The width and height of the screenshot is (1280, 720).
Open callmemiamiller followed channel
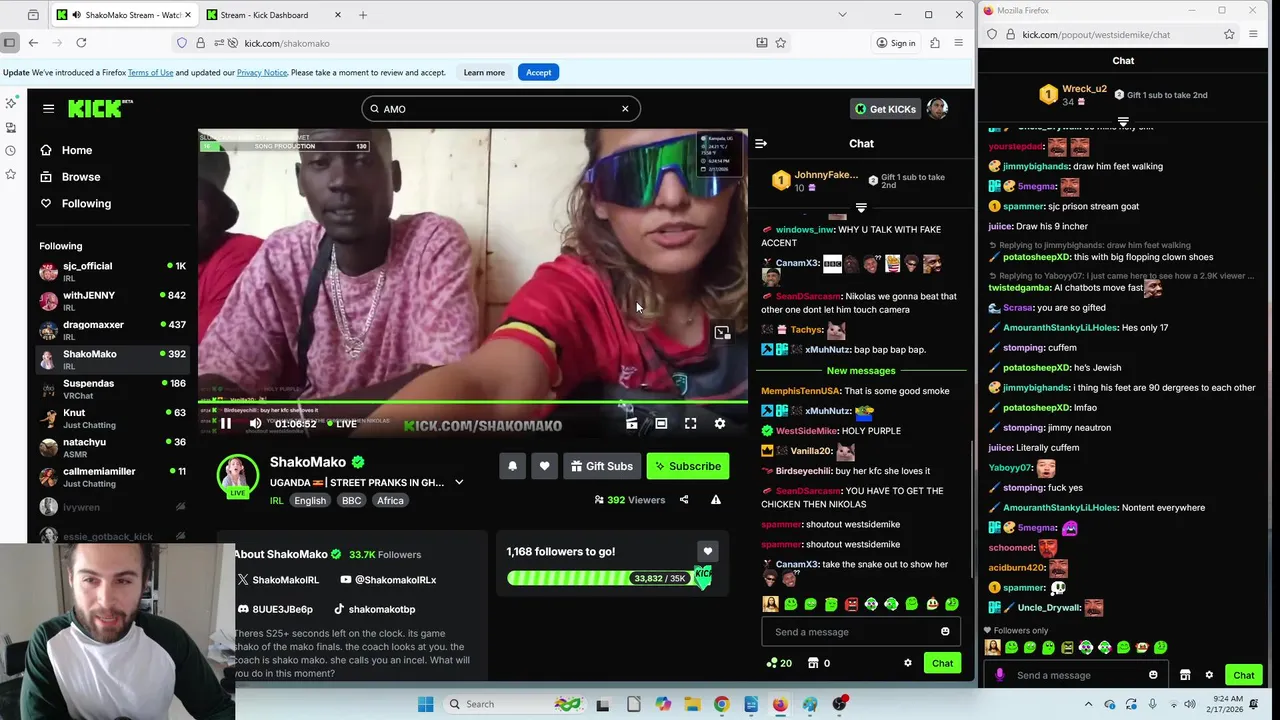pyautogui.click(x=112, y=476)
